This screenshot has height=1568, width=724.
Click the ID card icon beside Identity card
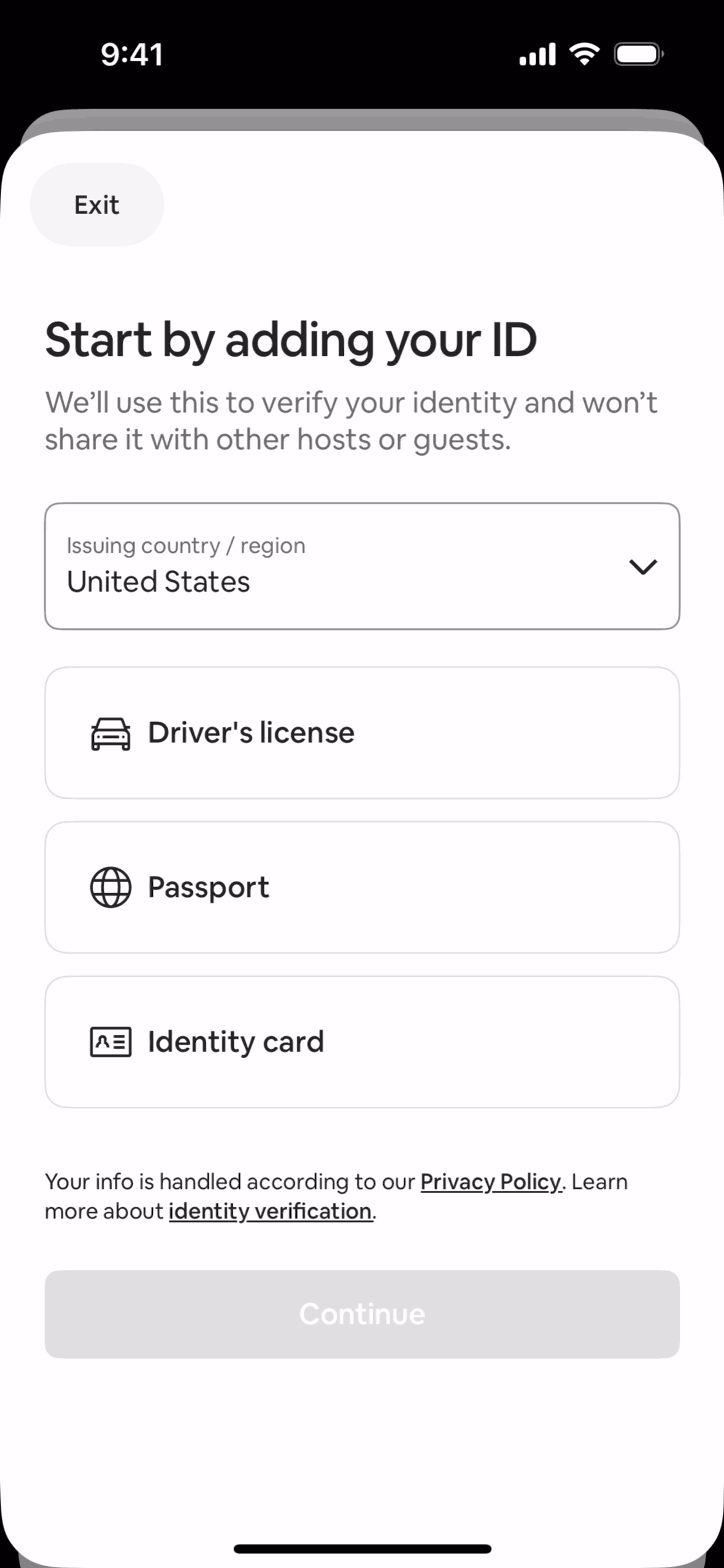click(x=110, y=1042)
